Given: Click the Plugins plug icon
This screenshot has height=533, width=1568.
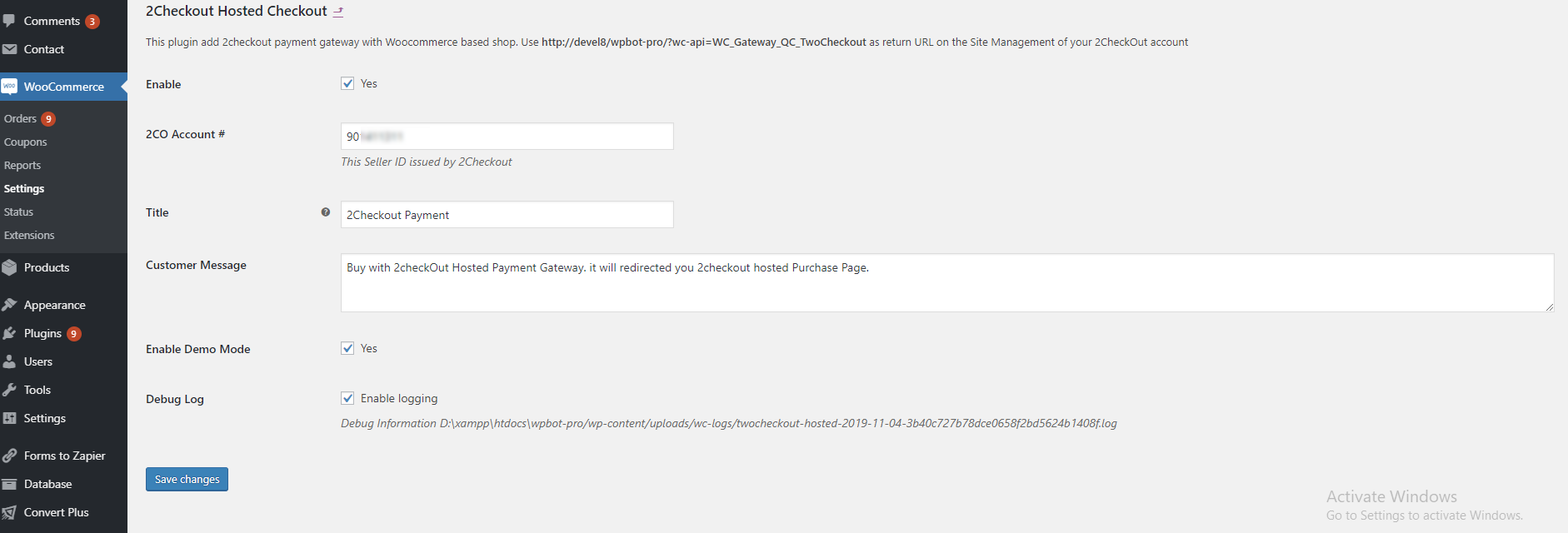Looking at the screenshot, I should [9, 333].
